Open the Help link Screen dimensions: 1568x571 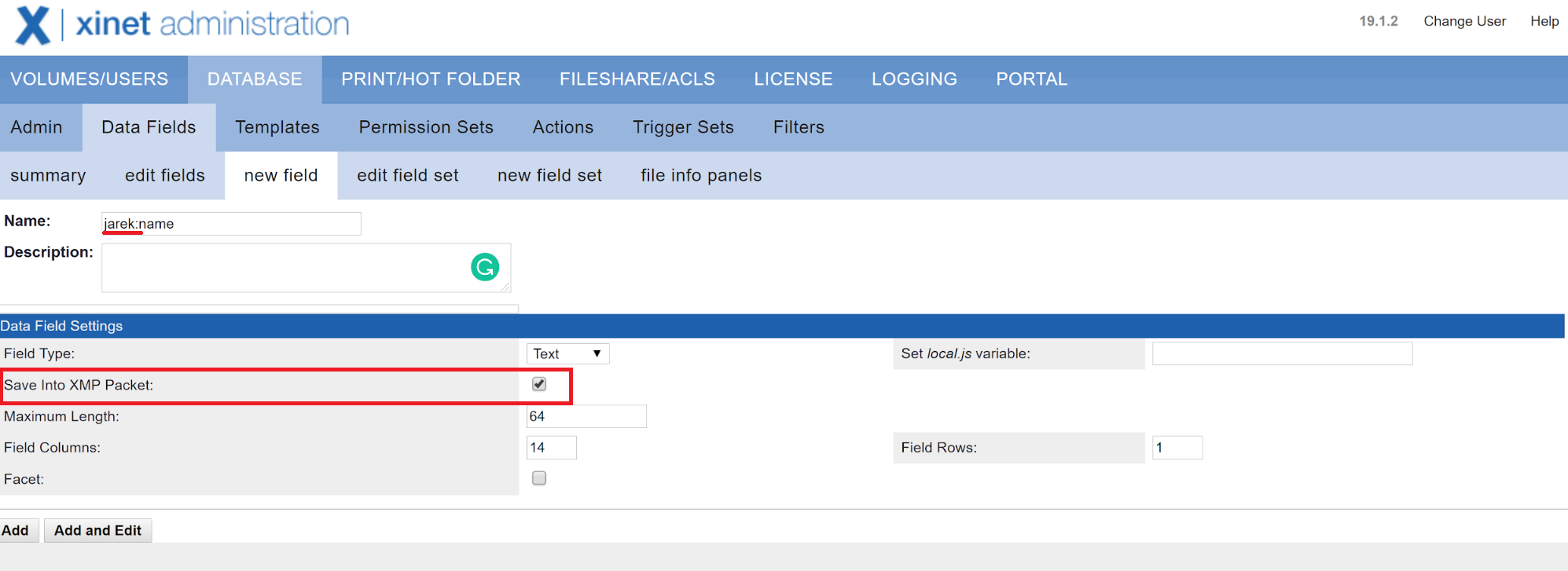pos(1544,21)
